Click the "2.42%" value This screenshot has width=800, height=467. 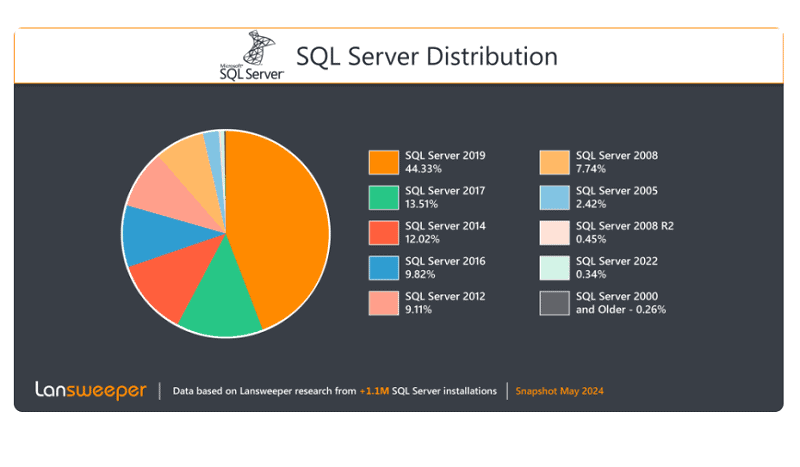(591, 204)
